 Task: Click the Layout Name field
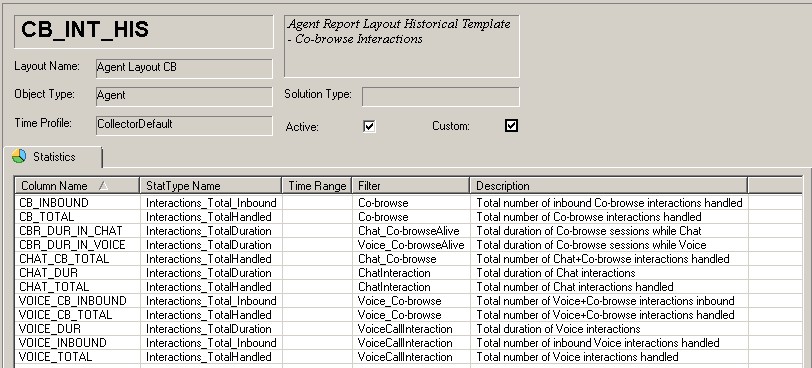coord(184,68)
